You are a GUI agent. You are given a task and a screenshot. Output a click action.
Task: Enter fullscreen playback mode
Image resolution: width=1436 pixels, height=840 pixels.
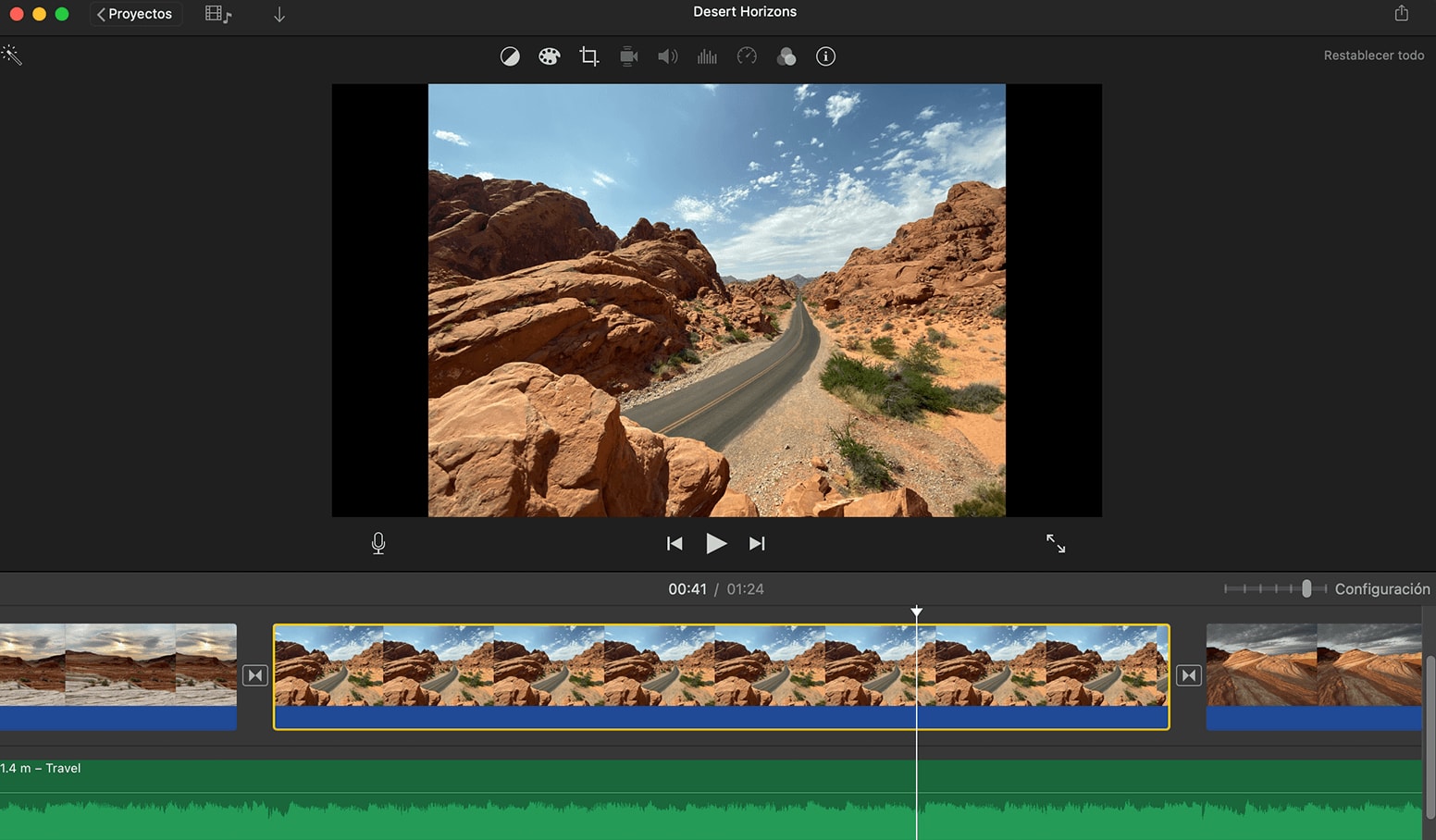1056,543
